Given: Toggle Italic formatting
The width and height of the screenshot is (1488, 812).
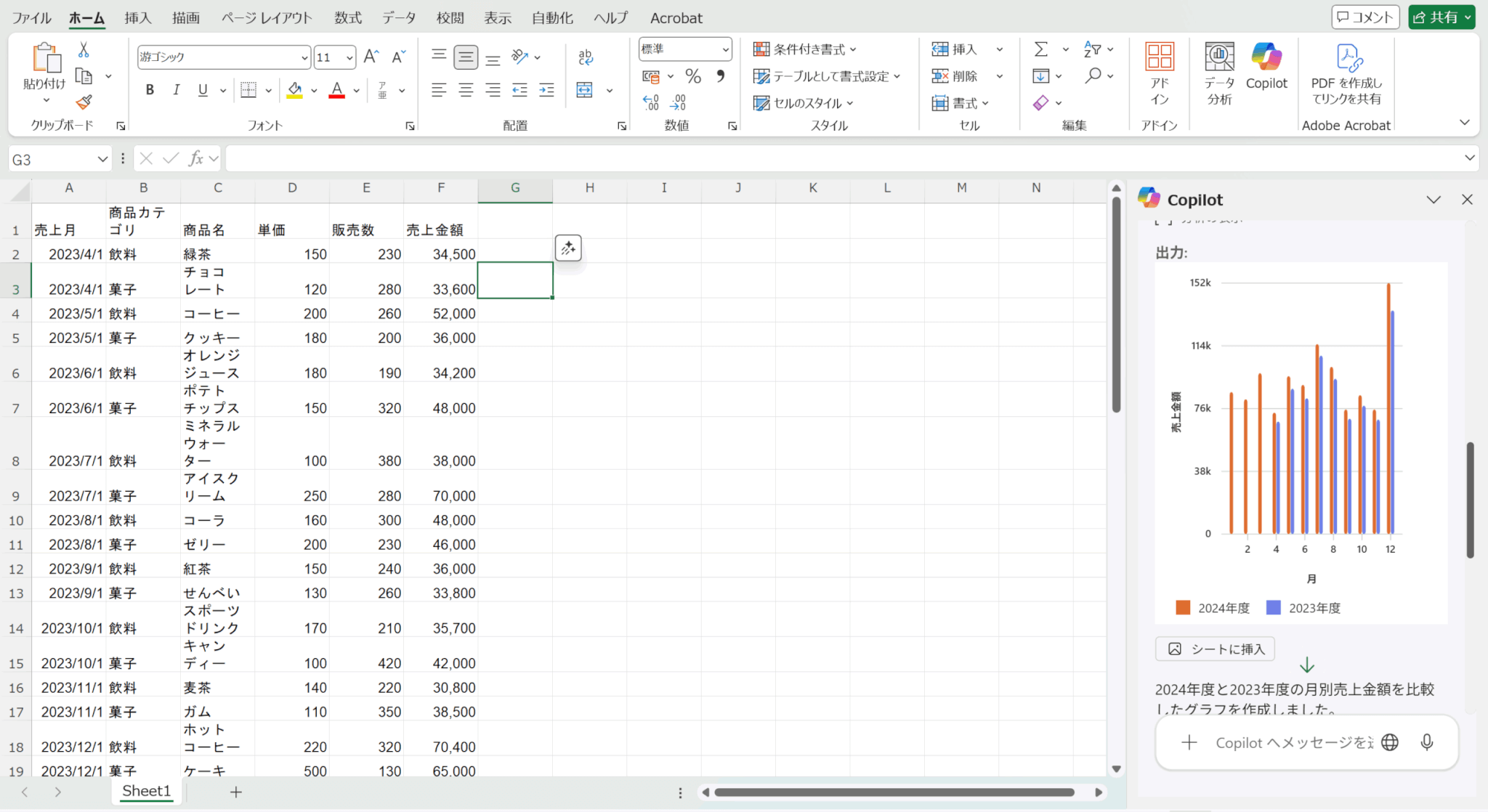Looking at the screenshot, I should click(176, 89).
